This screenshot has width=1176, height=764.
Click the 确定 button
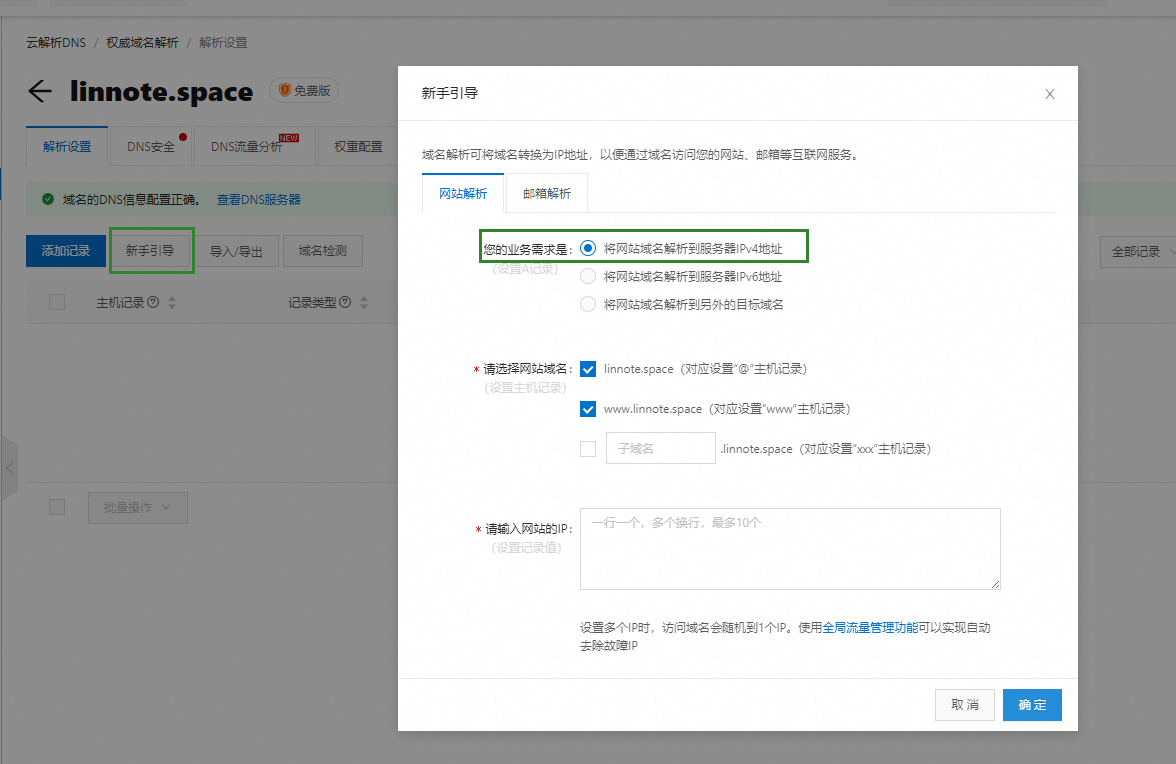coord(1032,705)
